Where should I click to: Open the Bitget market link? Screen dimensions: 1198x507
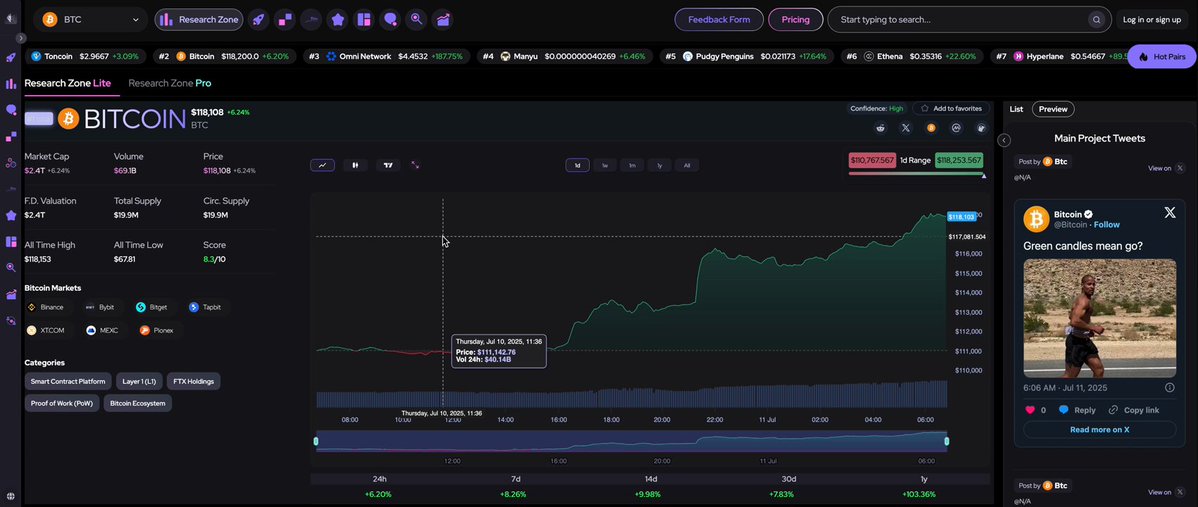pos(155,307)
